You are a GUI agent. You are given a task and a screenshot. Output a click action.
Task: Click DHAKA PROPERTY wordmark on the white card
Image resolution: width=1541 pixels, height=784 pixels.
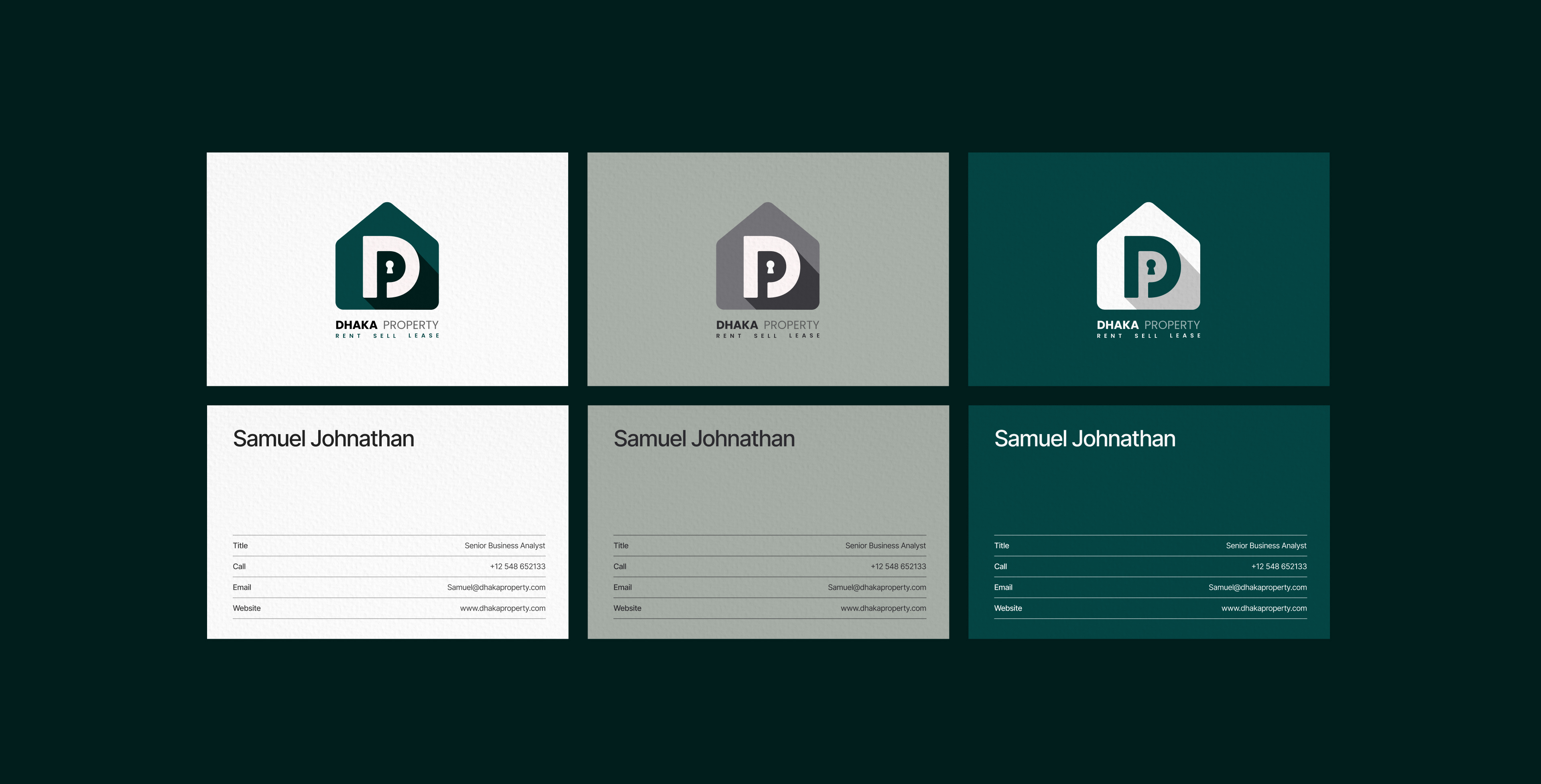click(387, 325)
